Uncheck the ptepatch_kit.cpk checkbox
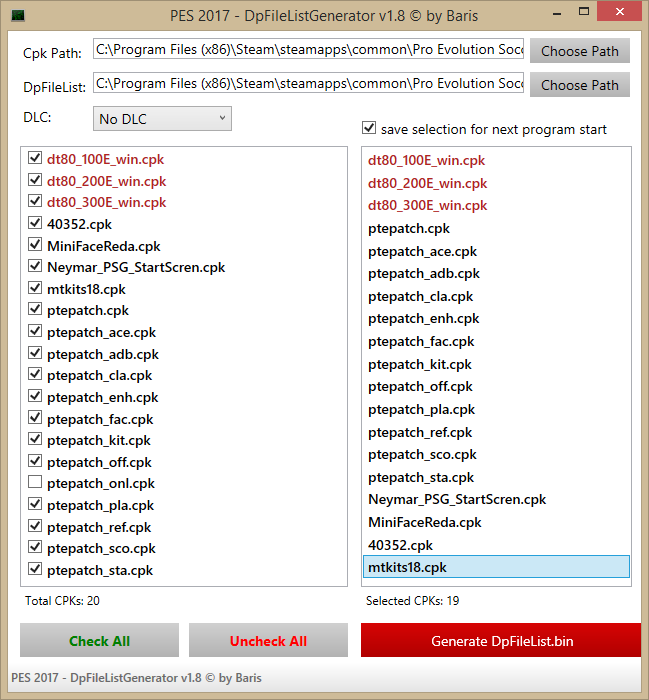This screenshot has height=700, width=649. [x=35, y=439]
